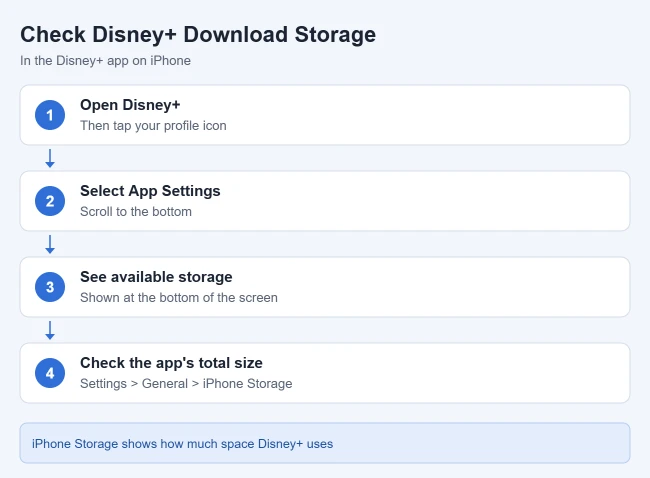Select the 'Select App Settings' step title
This screenshot has width=650, height=478.
[150, 191]
